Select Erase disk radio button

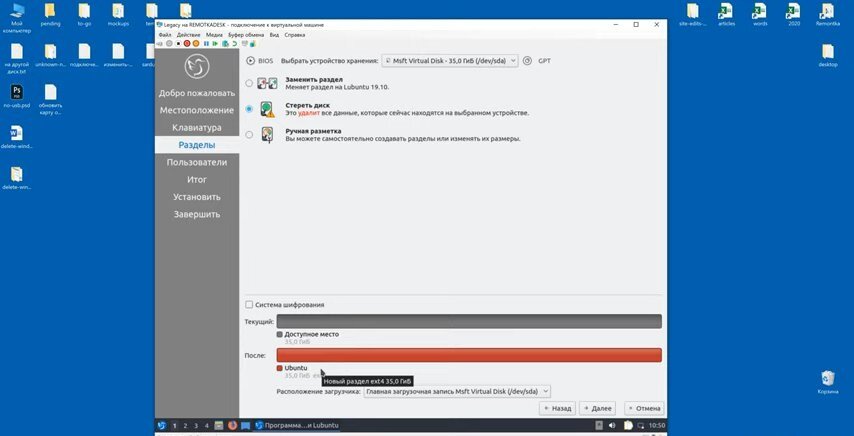pyautogui.click(x=249, y=109)
